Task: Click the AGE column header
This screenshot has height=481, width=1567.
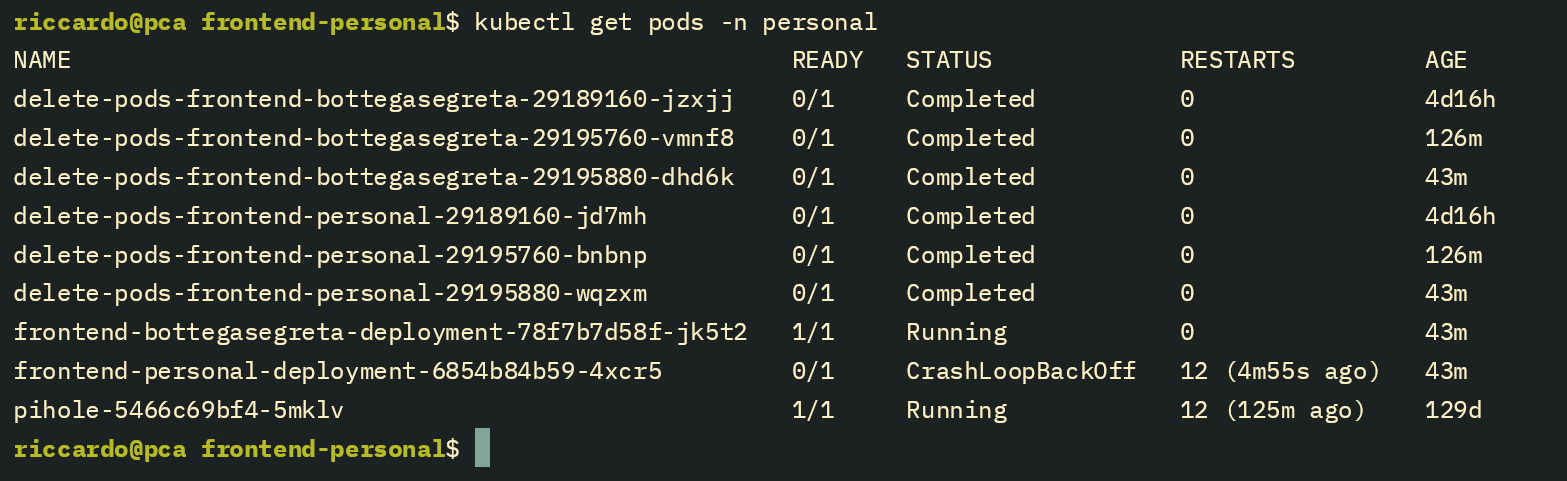Action: pyautogui.click(x=1446, y=60)
